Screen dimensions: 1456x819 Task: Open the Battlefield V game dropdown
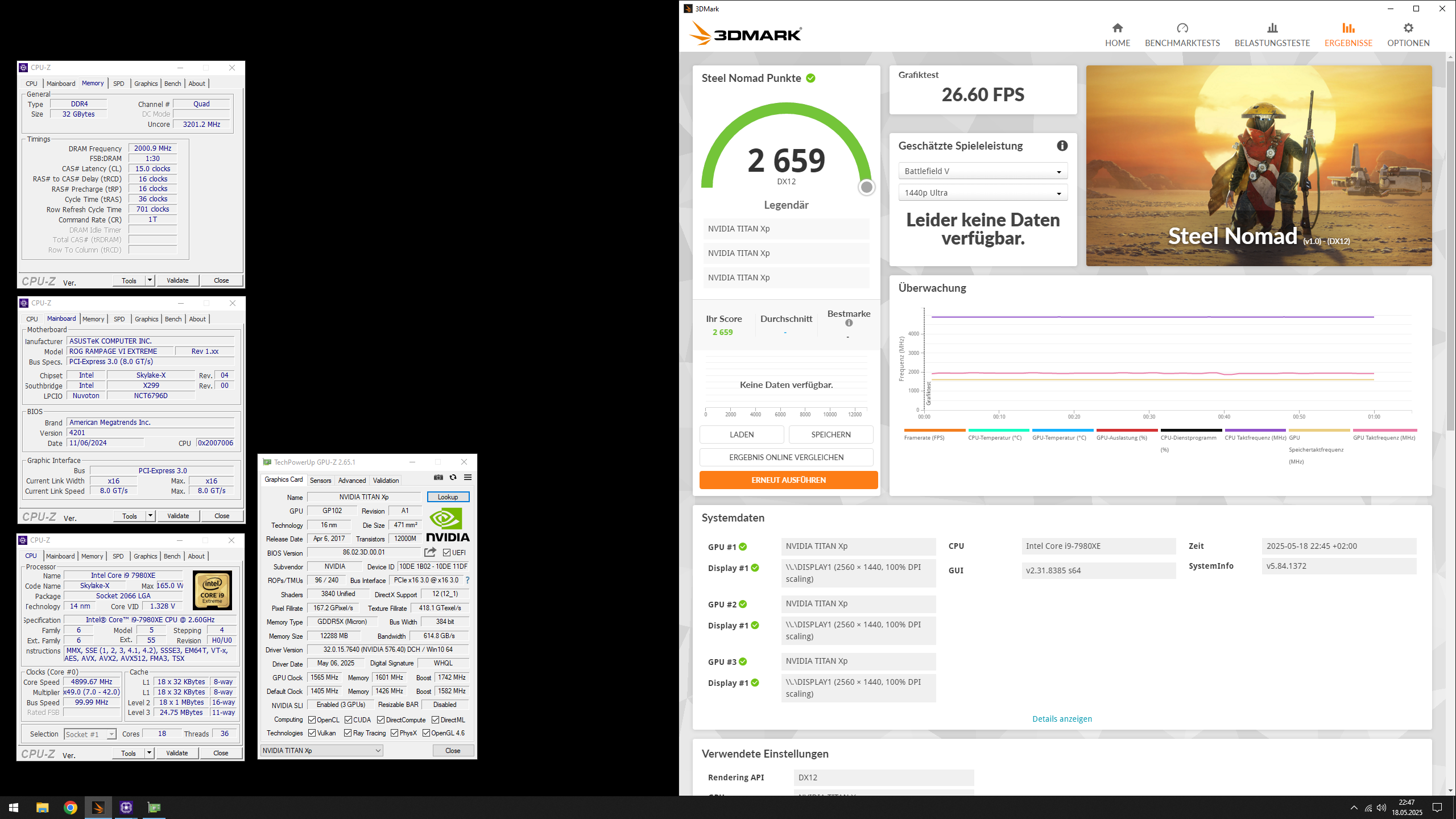982,171
